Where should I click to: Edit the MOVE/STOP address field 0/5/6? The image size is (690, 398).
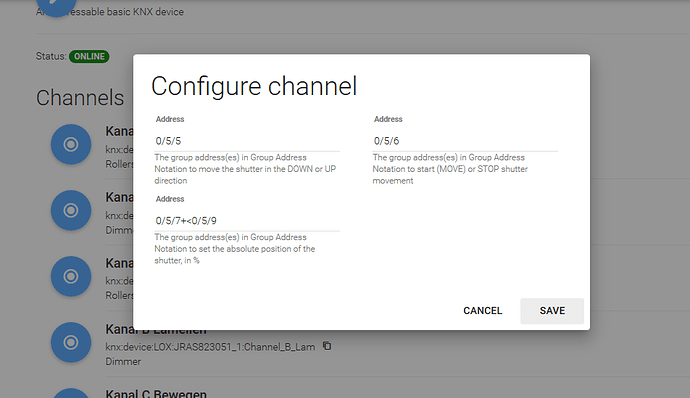(x=465, y=141)
